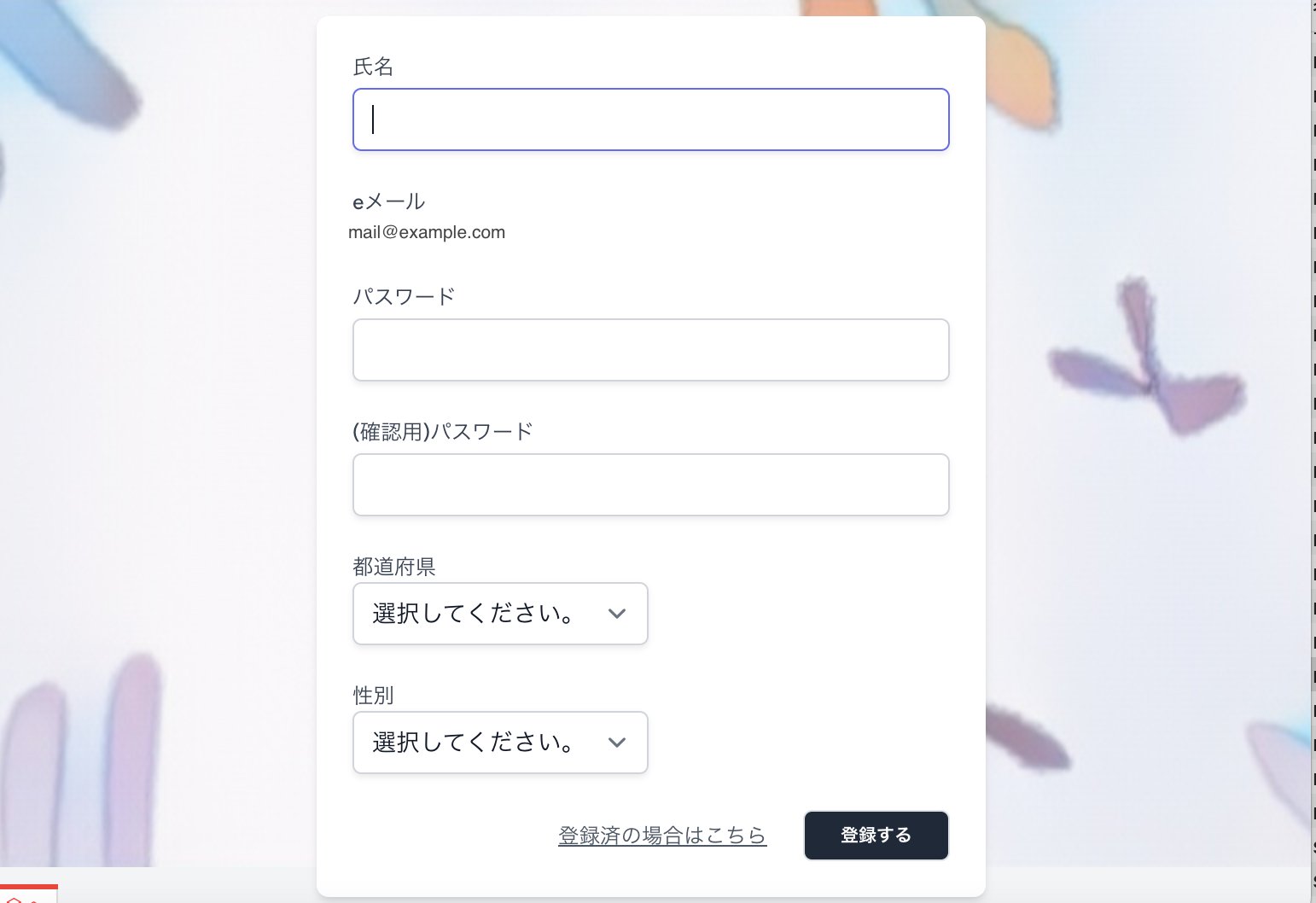
Task: Submit the form with 登録する button
Action: 876,836
